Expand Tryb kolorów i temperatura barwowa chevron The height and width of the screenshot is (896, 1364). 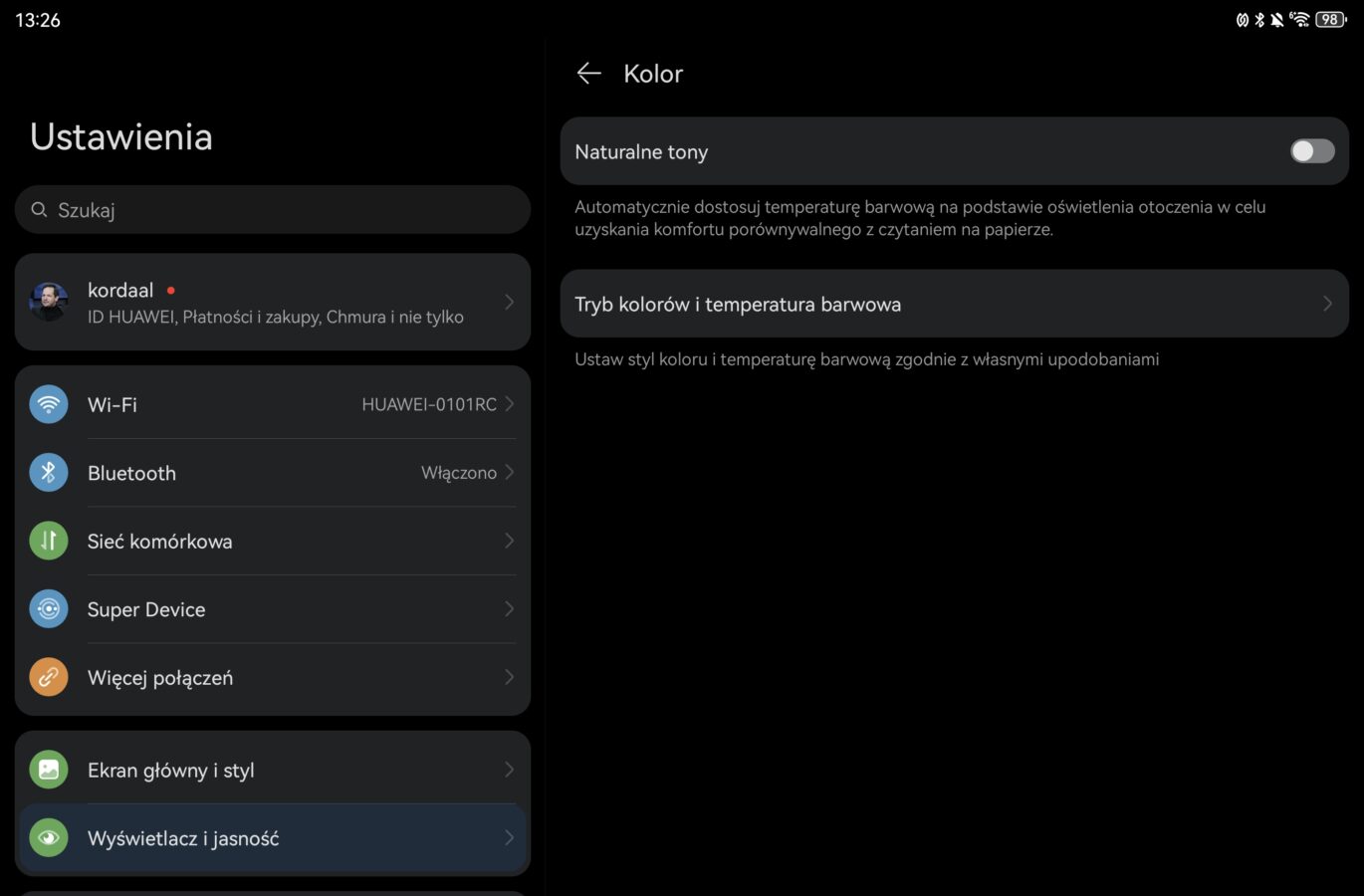click(x=1326, y=304)
